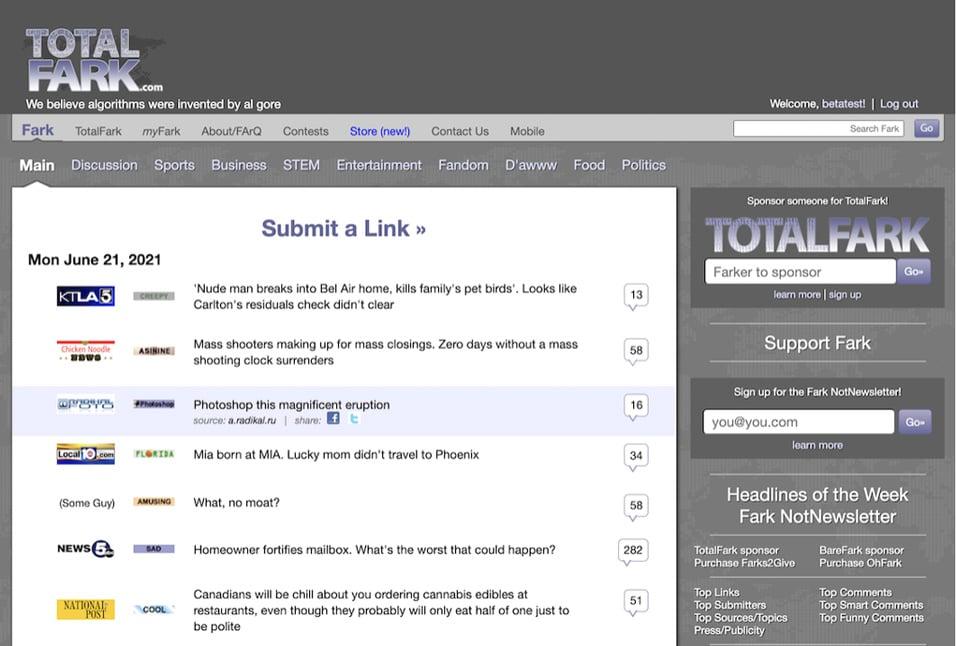Open the Fandom tab

[x=463, y=165]
